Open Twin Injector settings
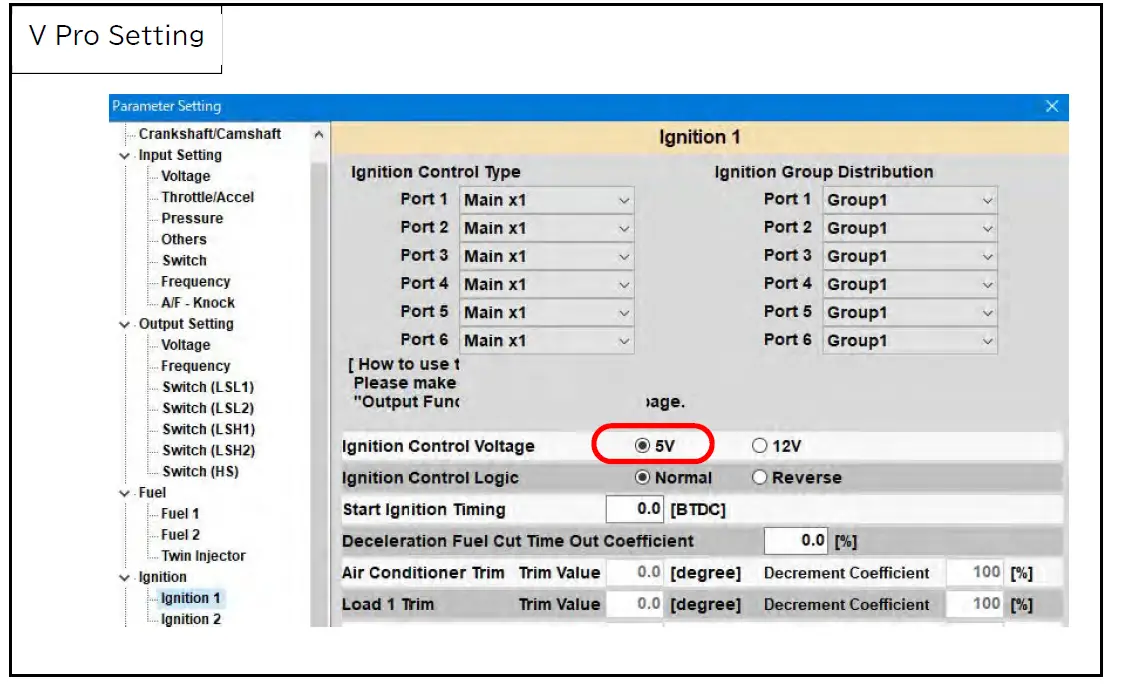Viewport: 1122px width, 684px height. 203,556
